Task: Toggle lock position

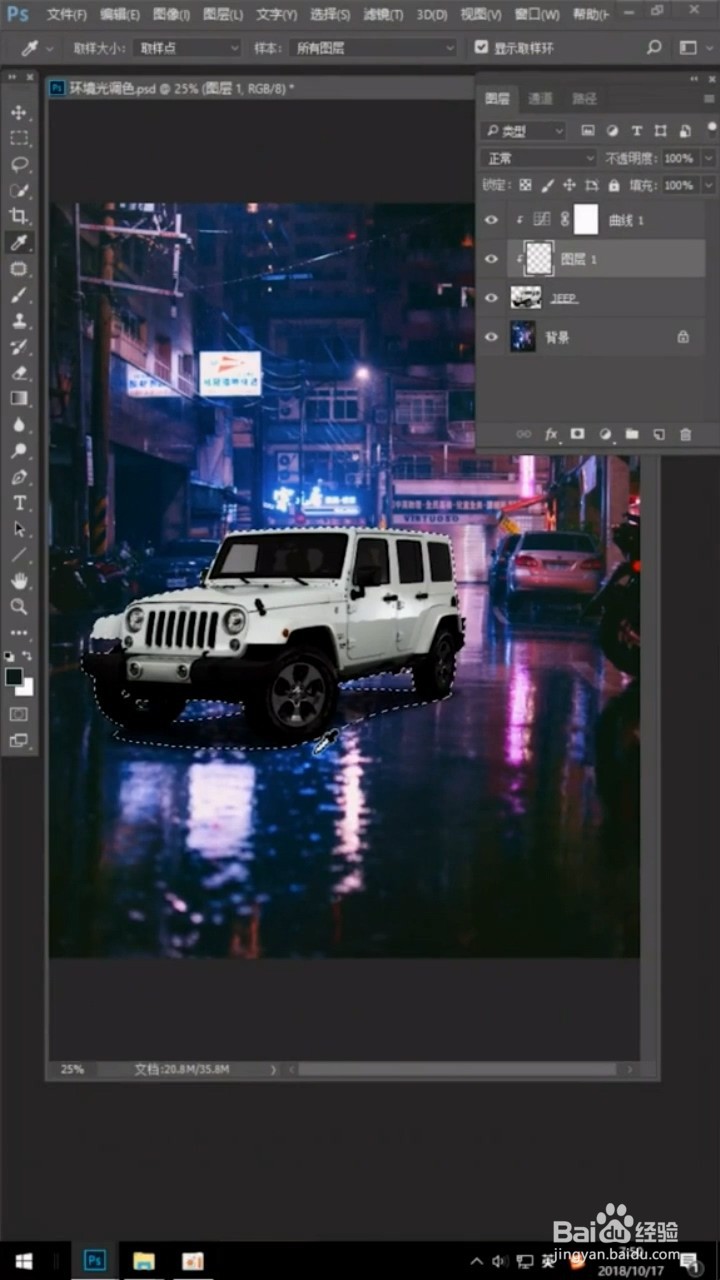Action: [x=569, y=185]
